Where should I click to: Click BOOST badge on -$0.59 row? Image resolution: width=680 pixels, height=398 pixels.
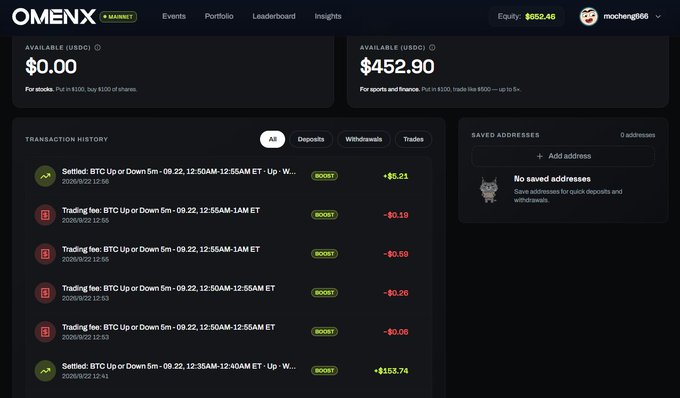tap(324, 254)
